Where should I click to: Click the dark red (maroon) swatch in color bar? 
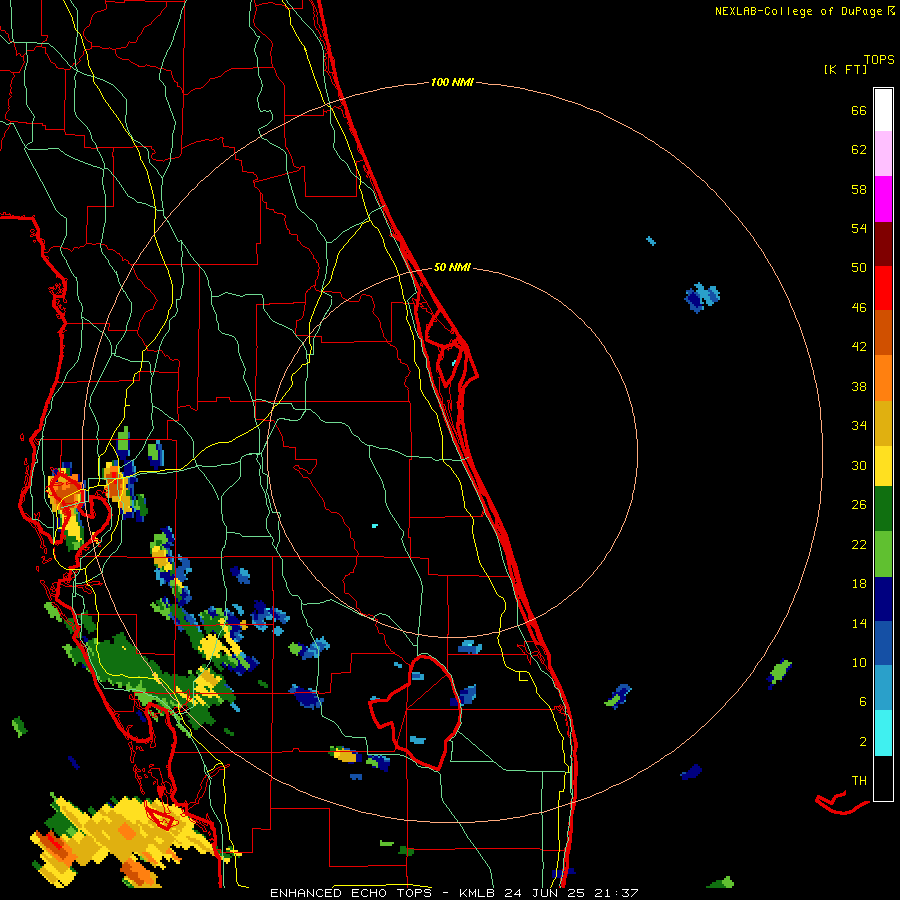coord(883,244)
